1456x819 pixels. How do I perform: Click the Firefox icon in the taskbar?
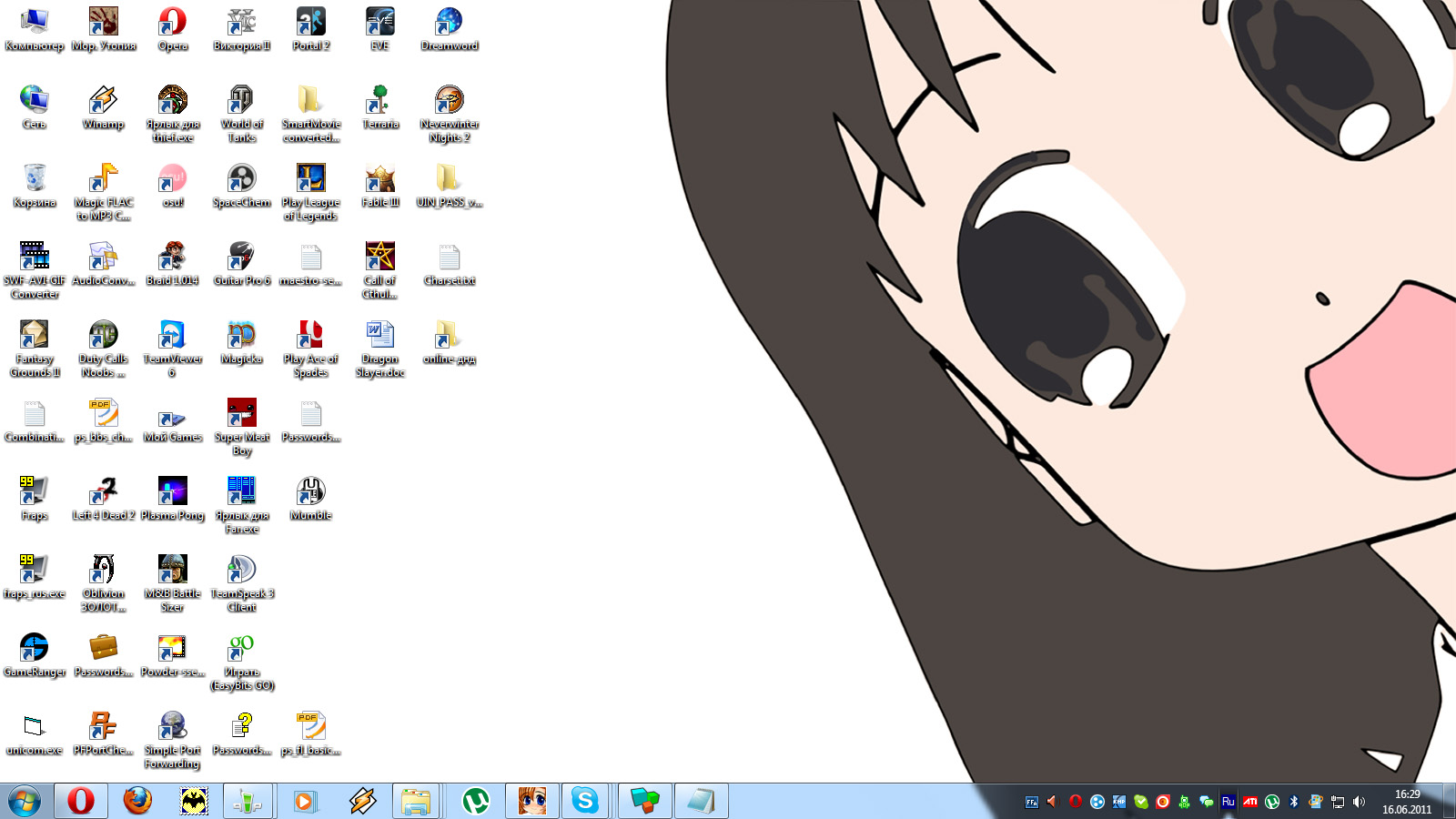click(x=137, y=801)
